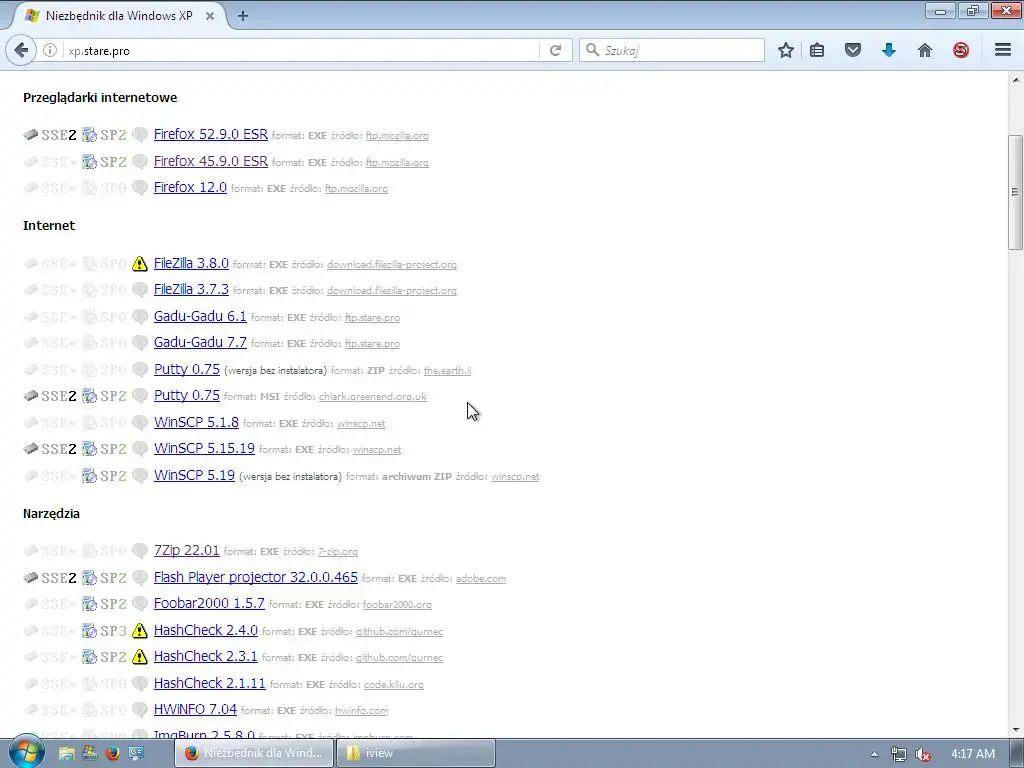1024x768 pixels.
Task: Visit code.kliu.org source link
Action: coord(394,685)
